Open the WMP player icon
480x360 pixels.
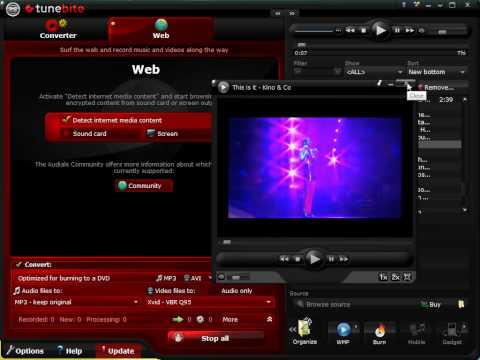tap(343, 333)
